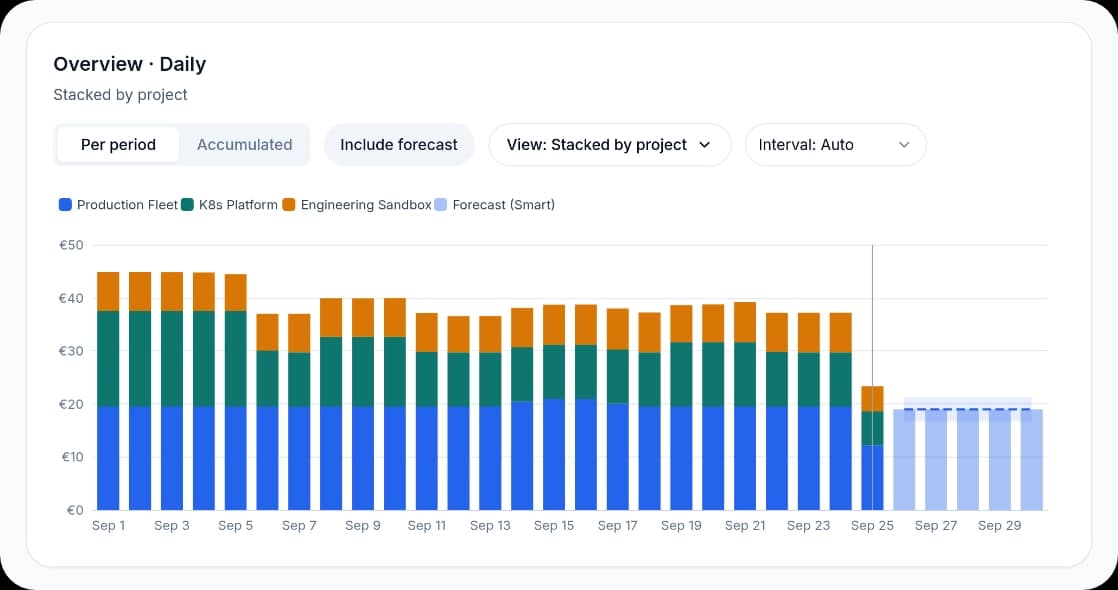
Task: Toggle the Engineering Sandbox legend label
Action: [366, 205]
